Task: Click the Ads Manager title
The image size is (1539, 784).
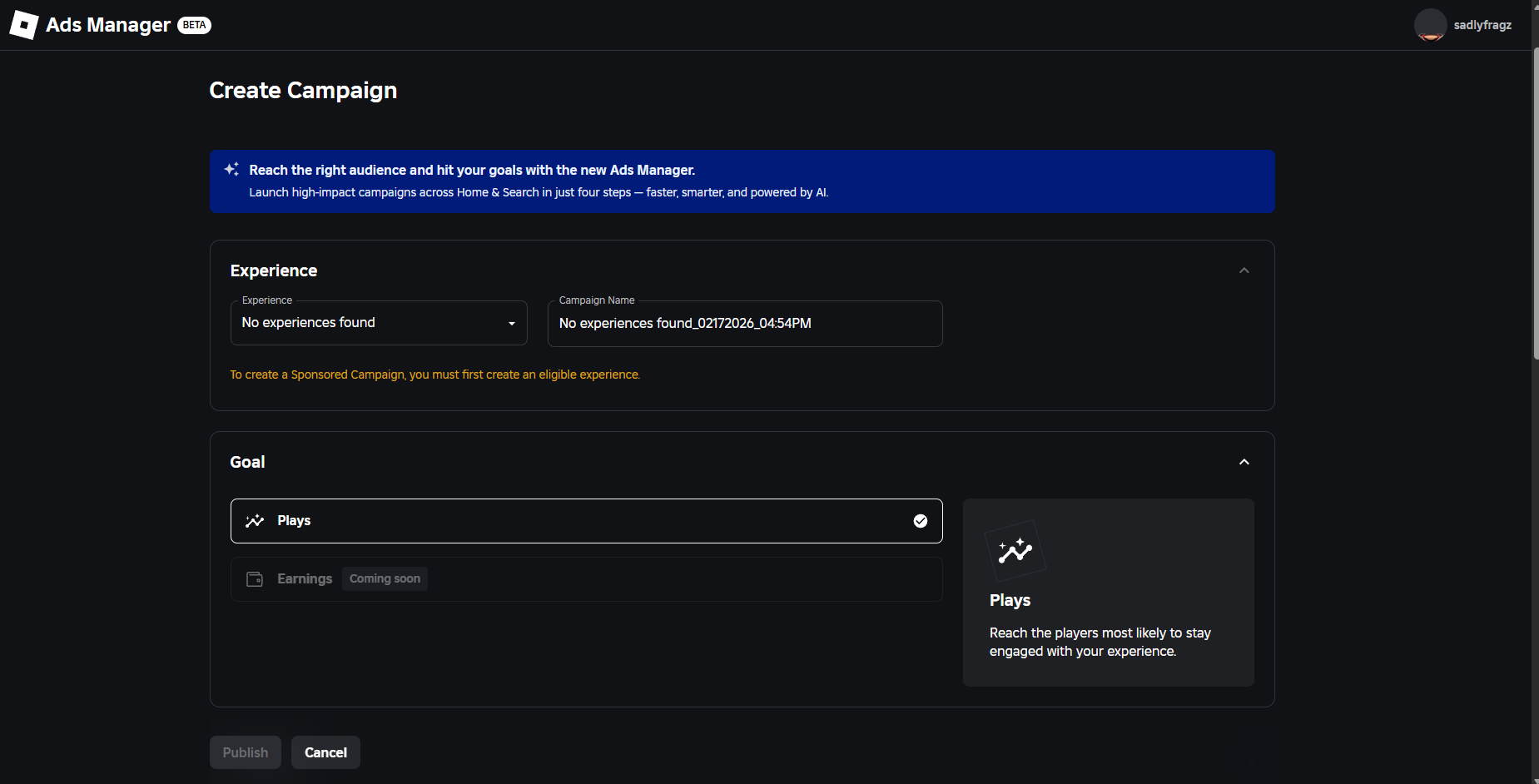Action: coord(108,25)
